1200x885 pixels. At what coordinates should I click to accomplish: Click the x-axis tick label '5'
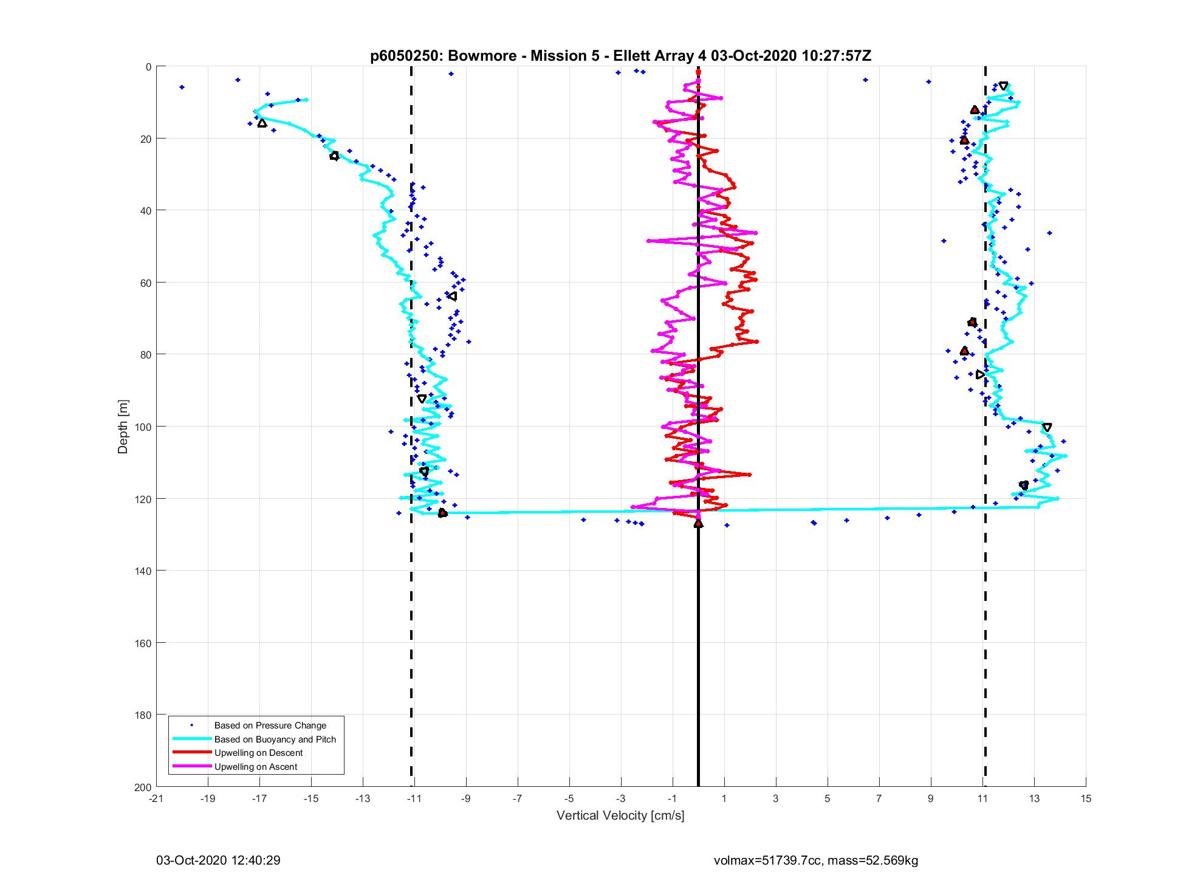828,799
